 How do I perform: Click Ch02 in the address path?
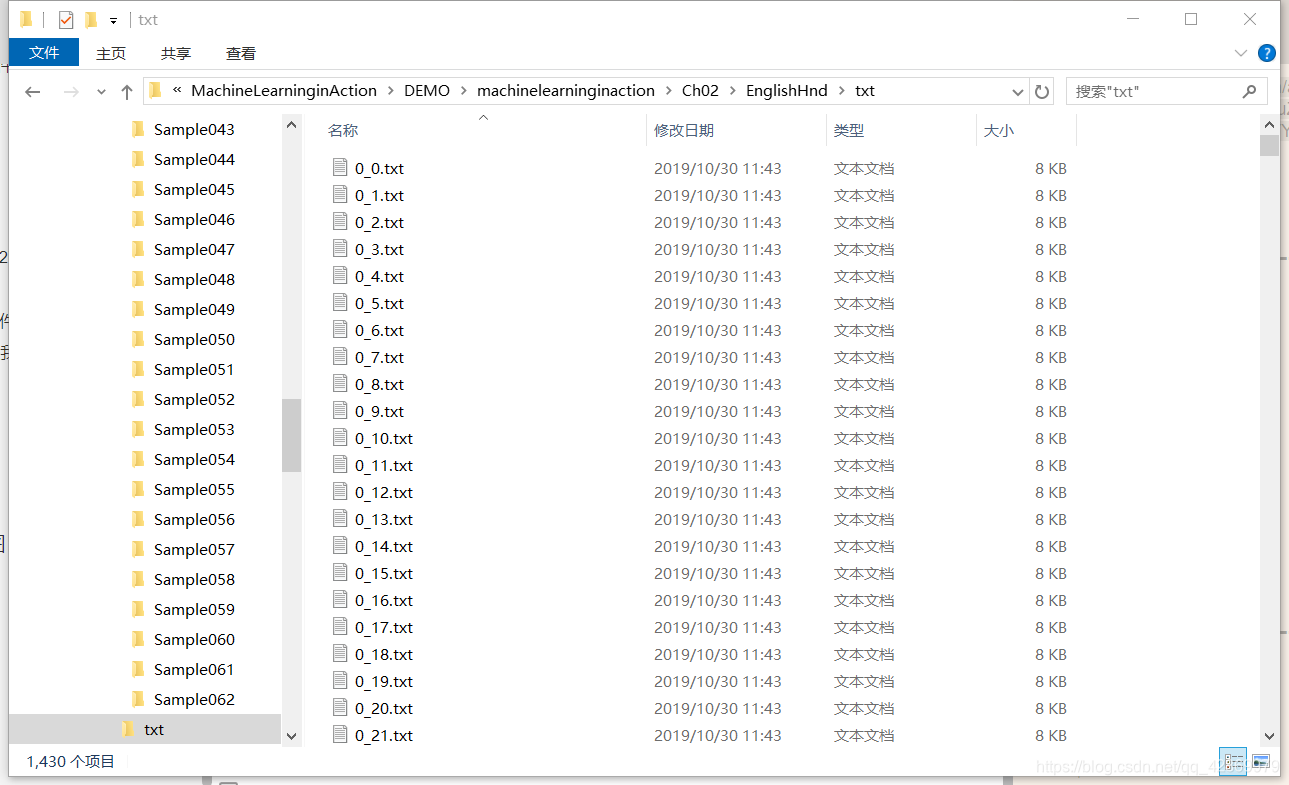(700, 91)
